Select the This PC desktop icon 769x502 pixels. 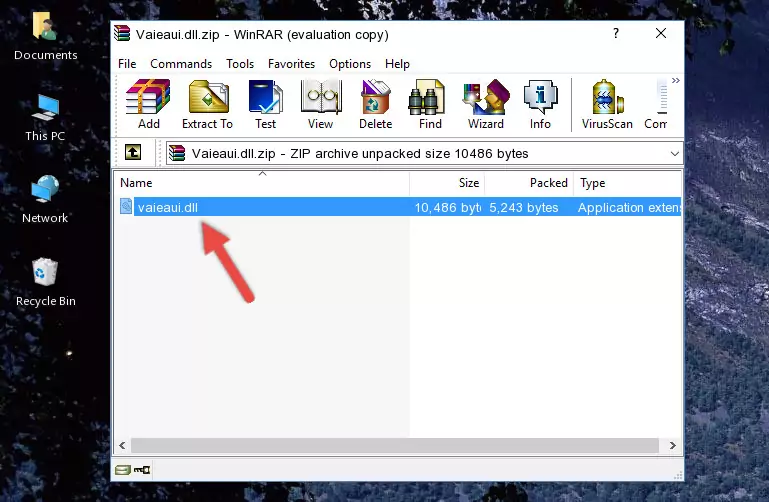click(45, 118)
